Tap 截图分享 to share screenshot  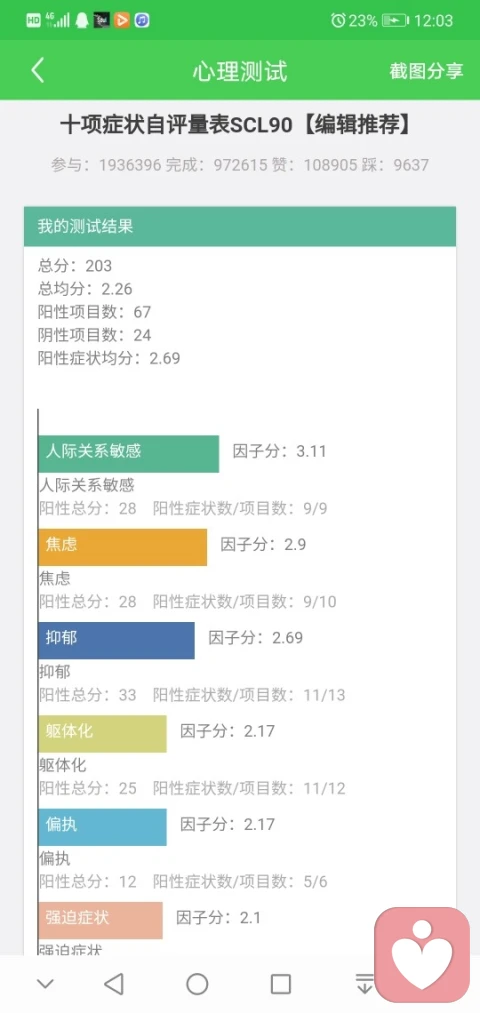[426, 71]
